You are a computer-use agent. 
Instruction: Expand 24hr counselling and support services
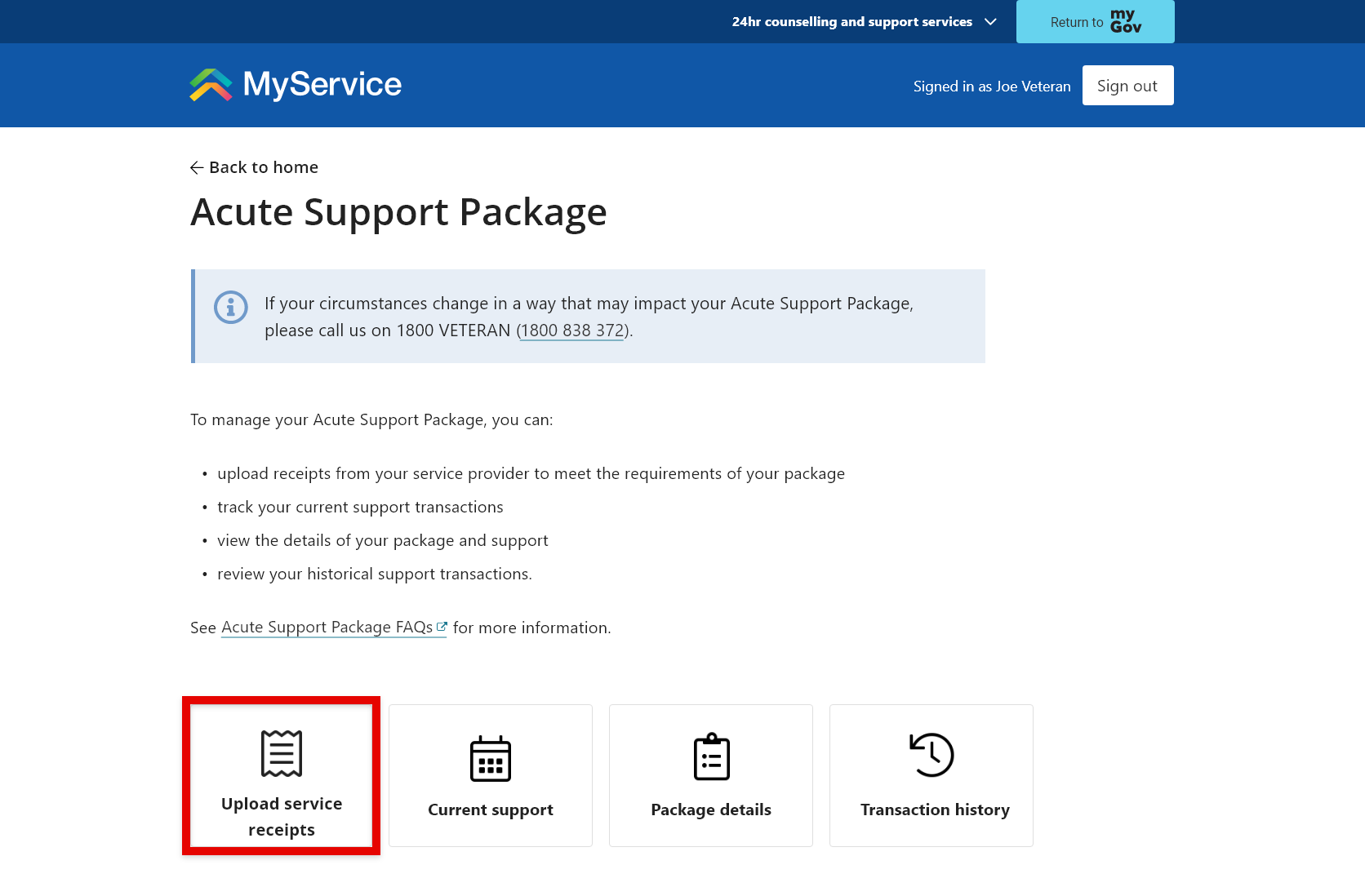[864, 22]
